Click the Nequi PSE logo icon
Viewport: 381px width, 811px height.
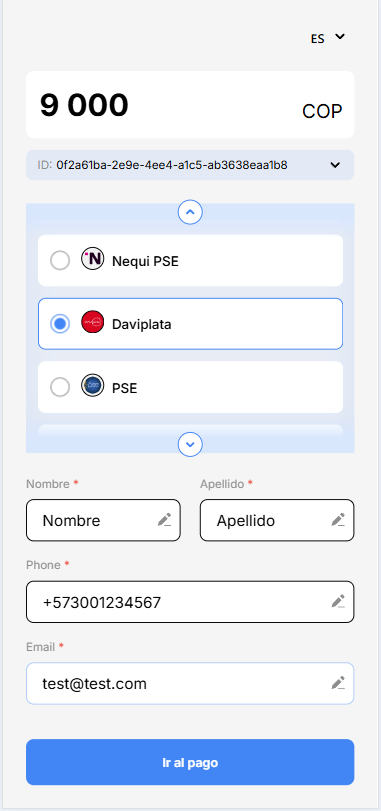(x=93, y=259)
